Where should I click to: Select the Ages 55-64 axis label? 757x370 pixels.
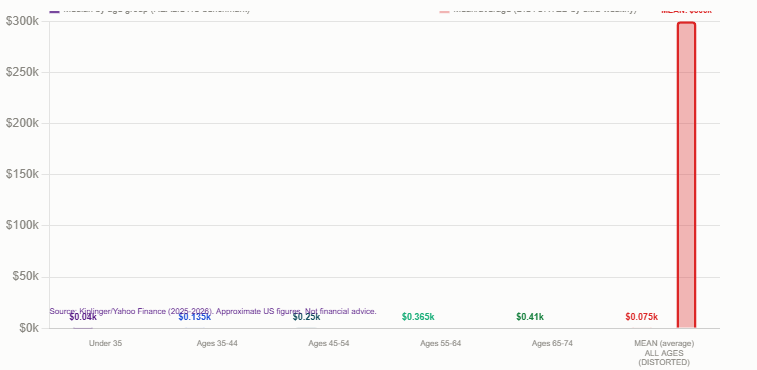pos(441,343)
